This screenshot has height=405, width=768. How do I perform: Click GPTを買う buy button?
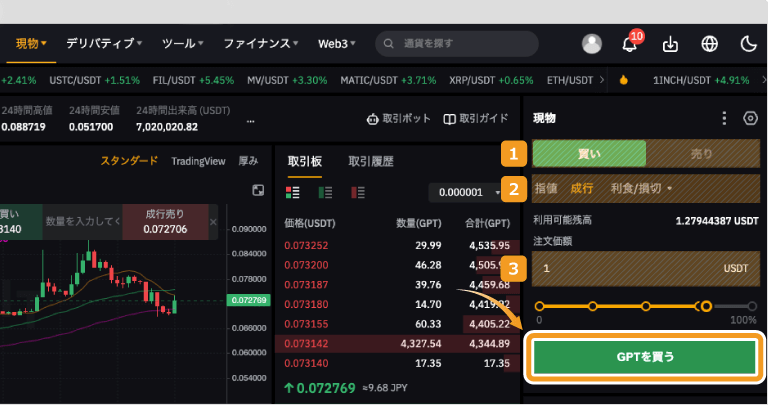(x=645, y=357)
